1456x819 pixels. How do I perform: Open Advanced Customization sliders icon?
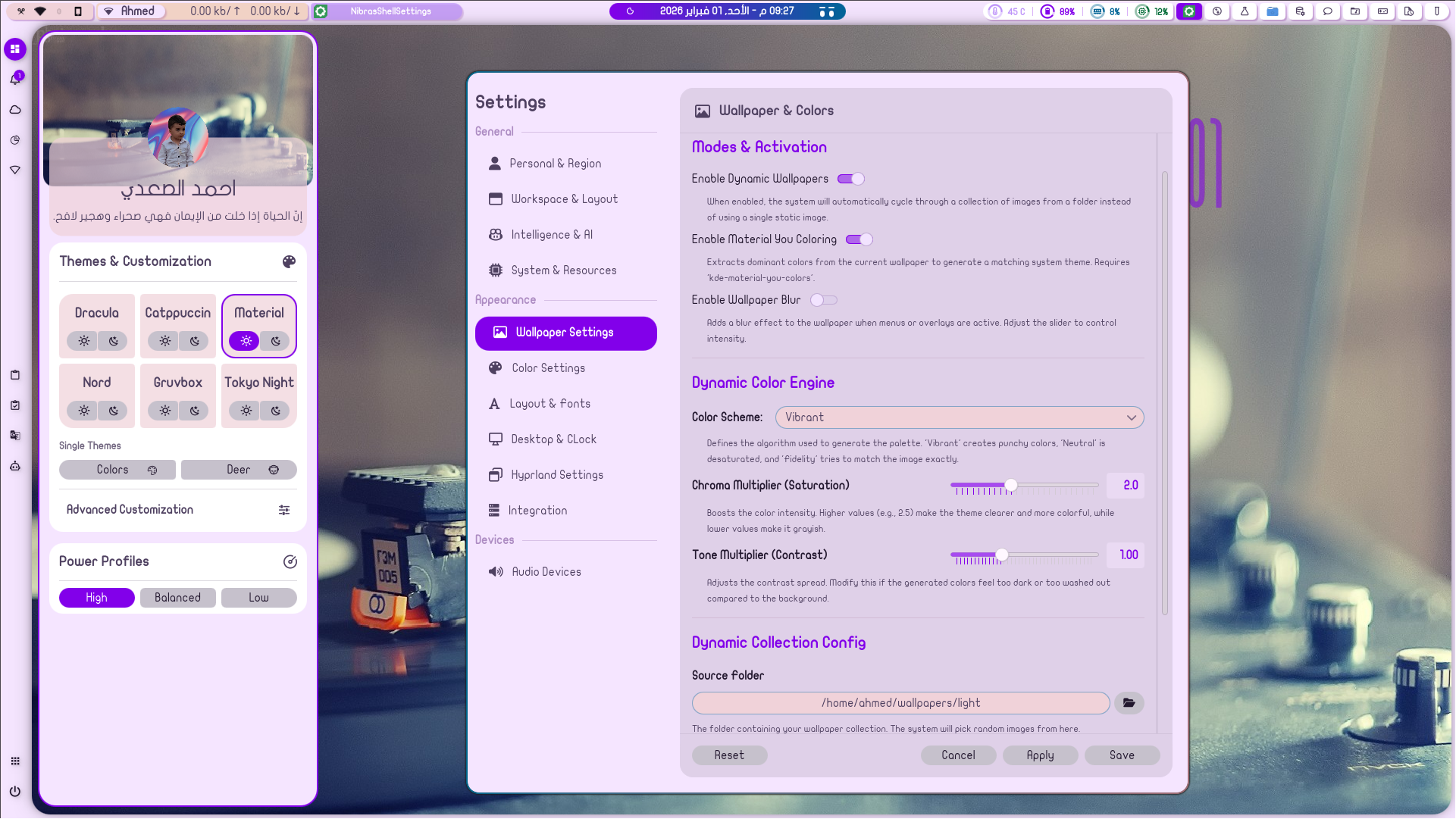pyautogui.click(x=284, y=510)
